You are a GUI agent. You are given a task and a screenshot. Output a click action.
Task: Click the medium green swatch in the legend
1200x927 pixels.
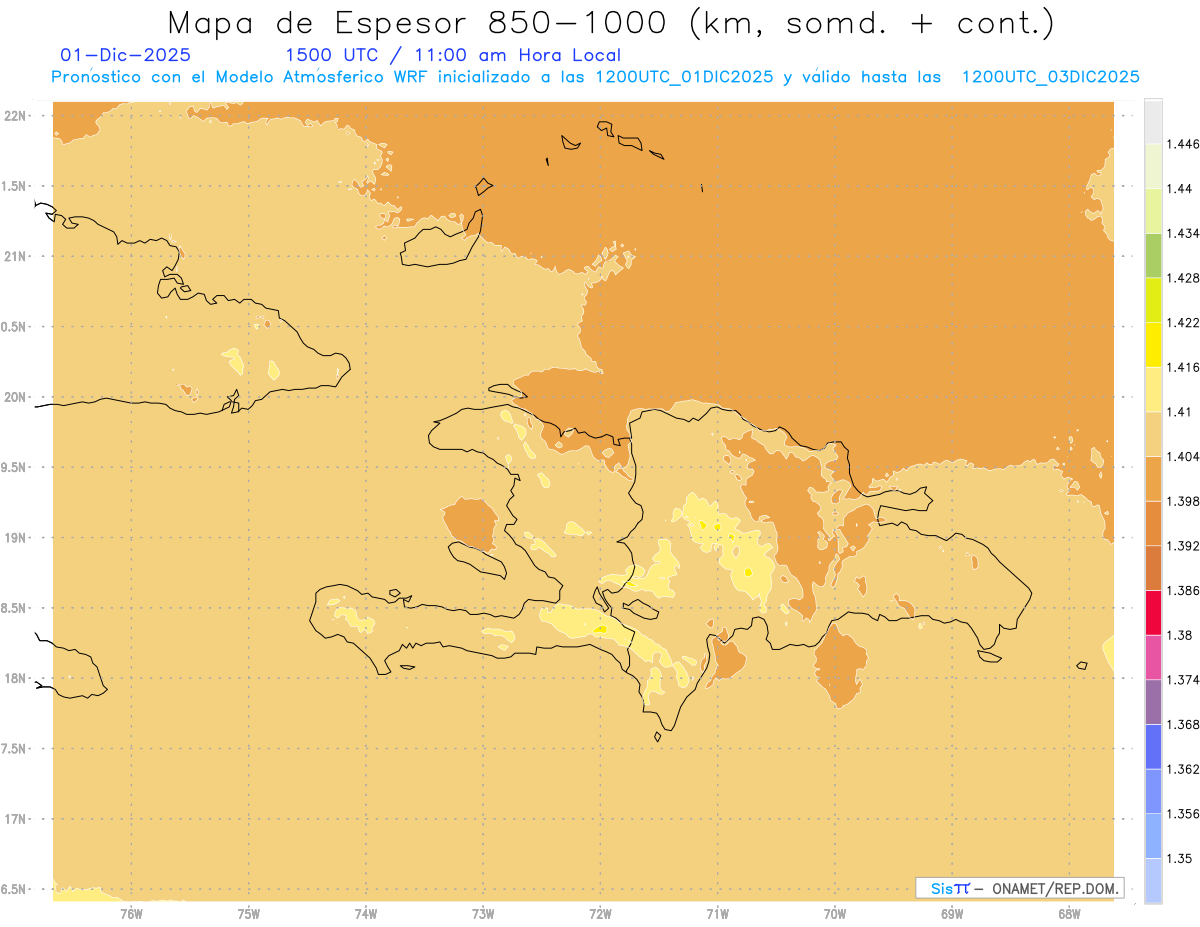1153,255
